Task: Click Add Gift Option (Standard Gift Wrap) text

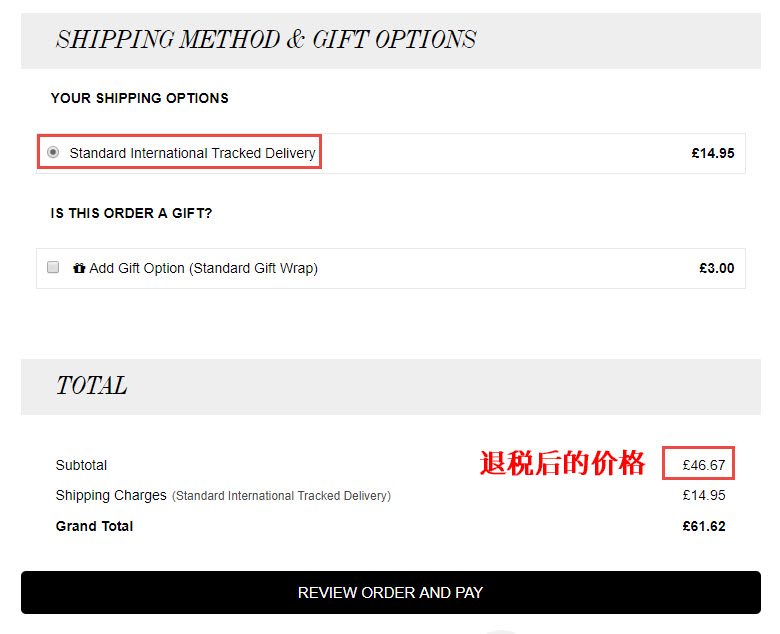Action: 203,269
